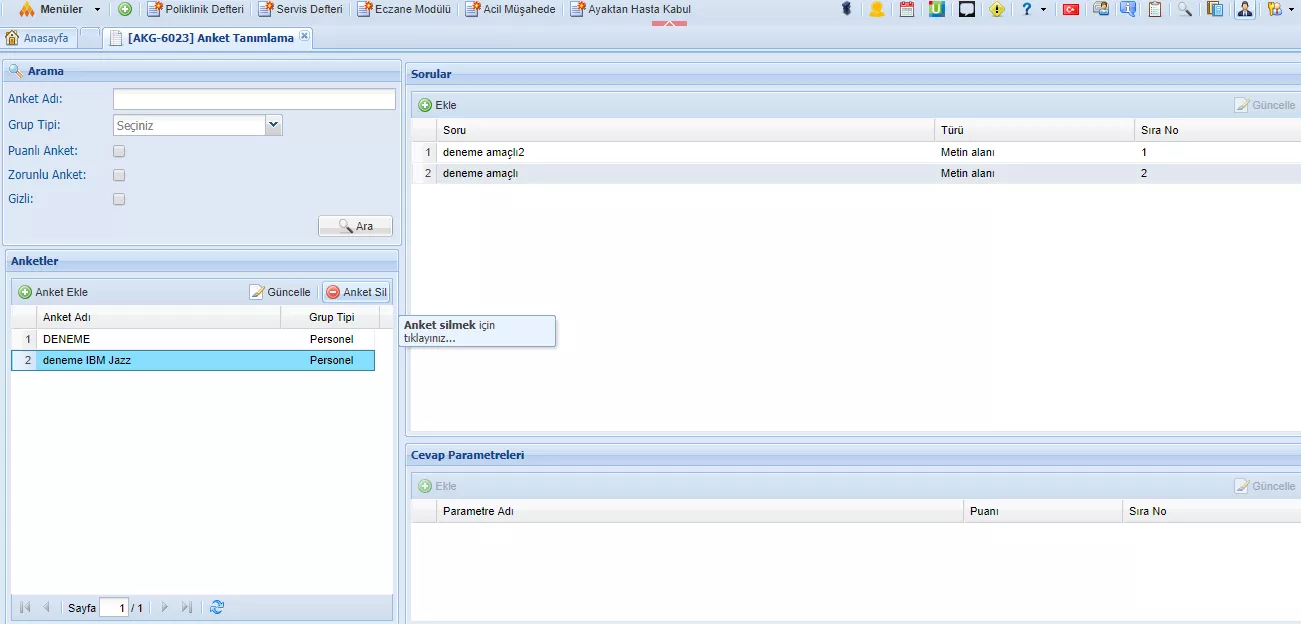Go to last page in Anketler pager

pyautogui.click(x=187, y=607)
